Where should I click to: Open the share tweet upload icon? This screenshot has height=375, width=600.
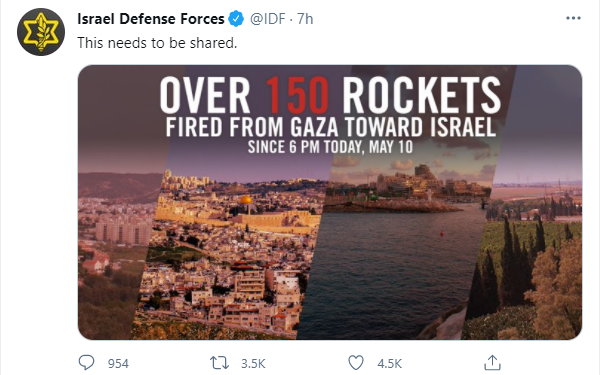point(492,362)
